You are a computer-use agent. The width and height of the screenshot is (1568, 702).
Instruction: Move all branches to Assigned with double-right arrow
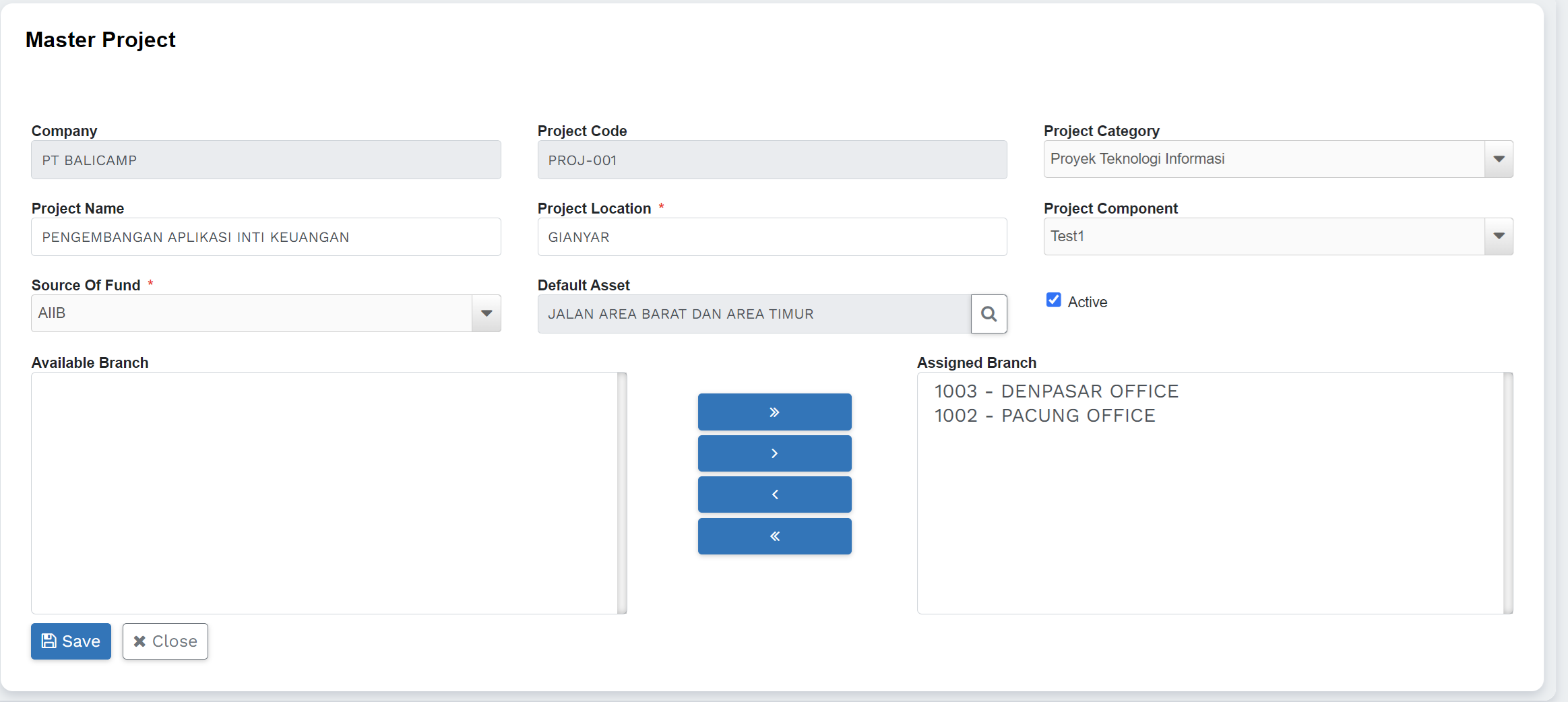pyautogui.click(x=774, y=412)
